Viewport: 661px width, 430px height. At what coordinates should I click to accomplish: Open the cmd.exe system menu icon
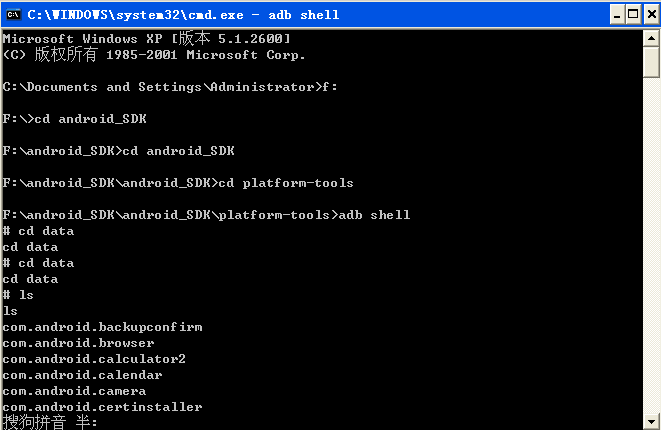[x=13, y=15]
